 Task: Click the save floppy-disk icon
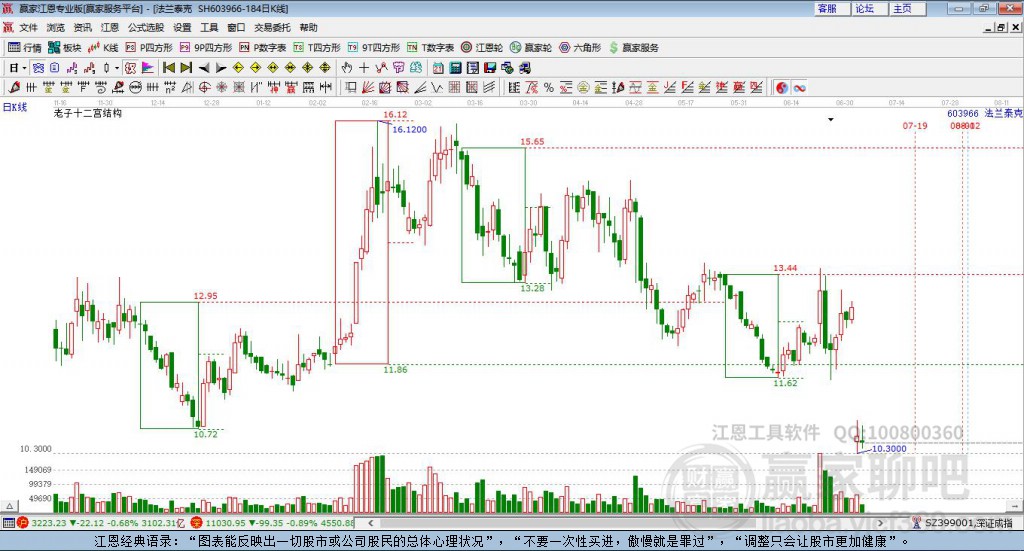pos(490,68)
